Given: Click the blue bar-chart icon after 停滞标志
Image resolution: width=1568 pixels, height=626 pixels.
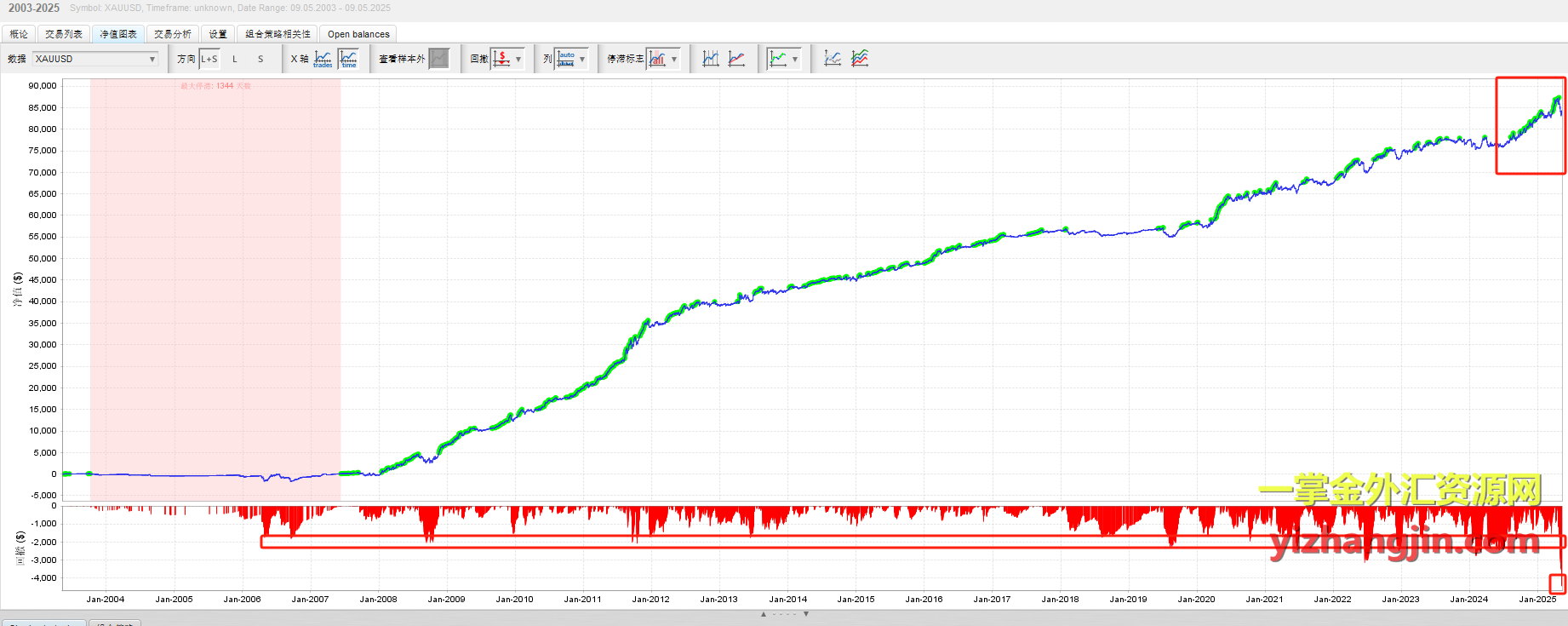Looking at the screenshot, I should coord(711,59).
